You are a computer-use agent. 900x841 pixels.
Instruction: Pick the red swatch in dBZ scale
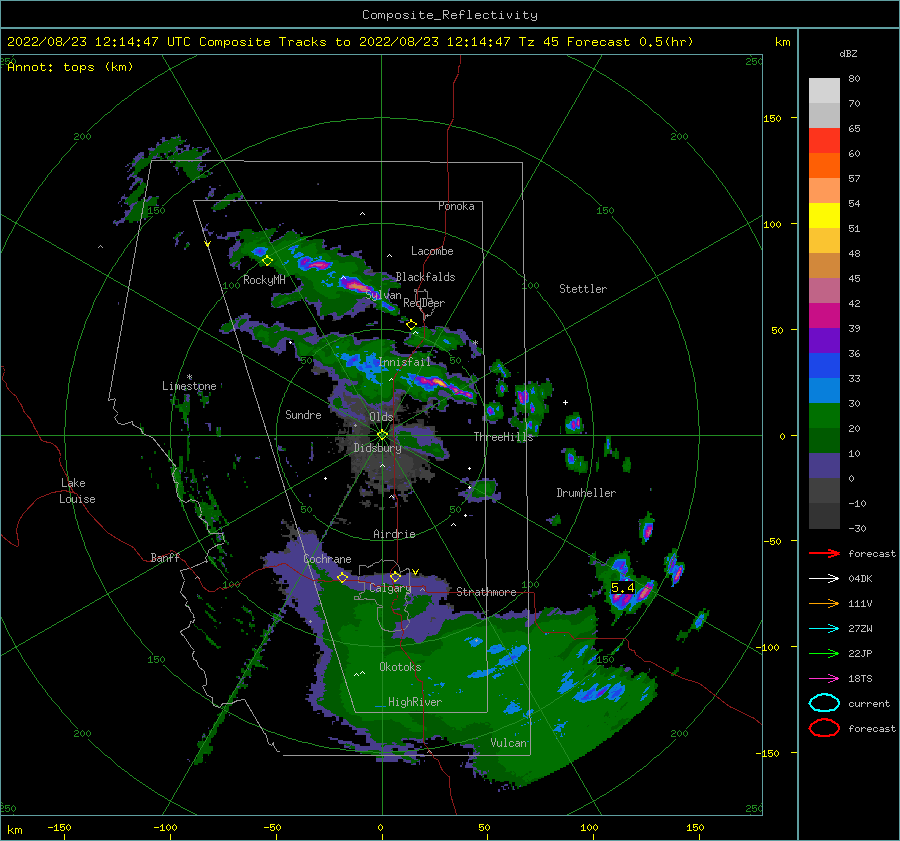coord(824,141)
